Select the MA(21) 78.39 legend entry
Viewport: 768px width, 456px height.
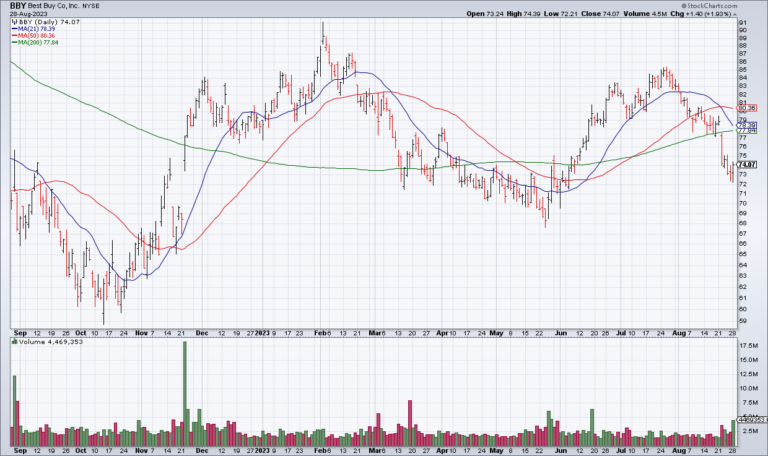(33, 29)
